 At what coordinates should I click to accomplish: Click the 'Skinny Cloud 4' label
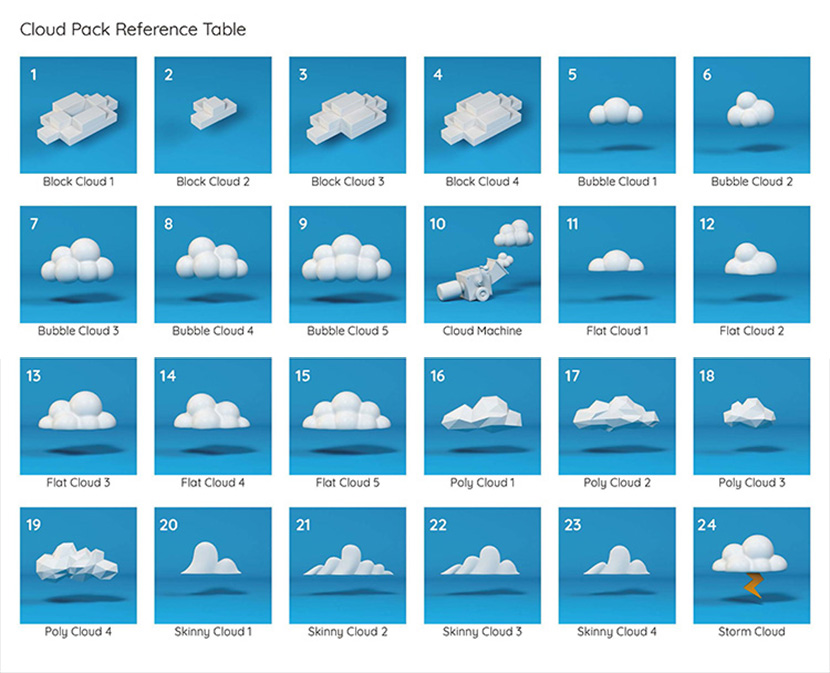coord(617,632)
